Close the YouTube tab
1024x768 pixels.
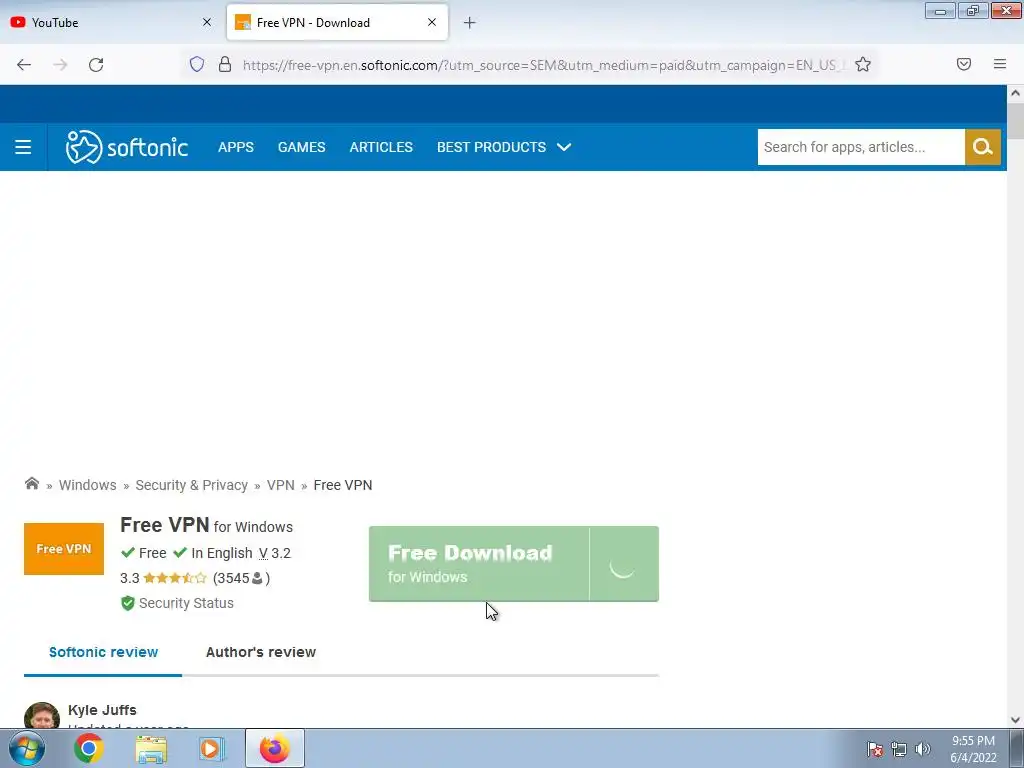206,22
